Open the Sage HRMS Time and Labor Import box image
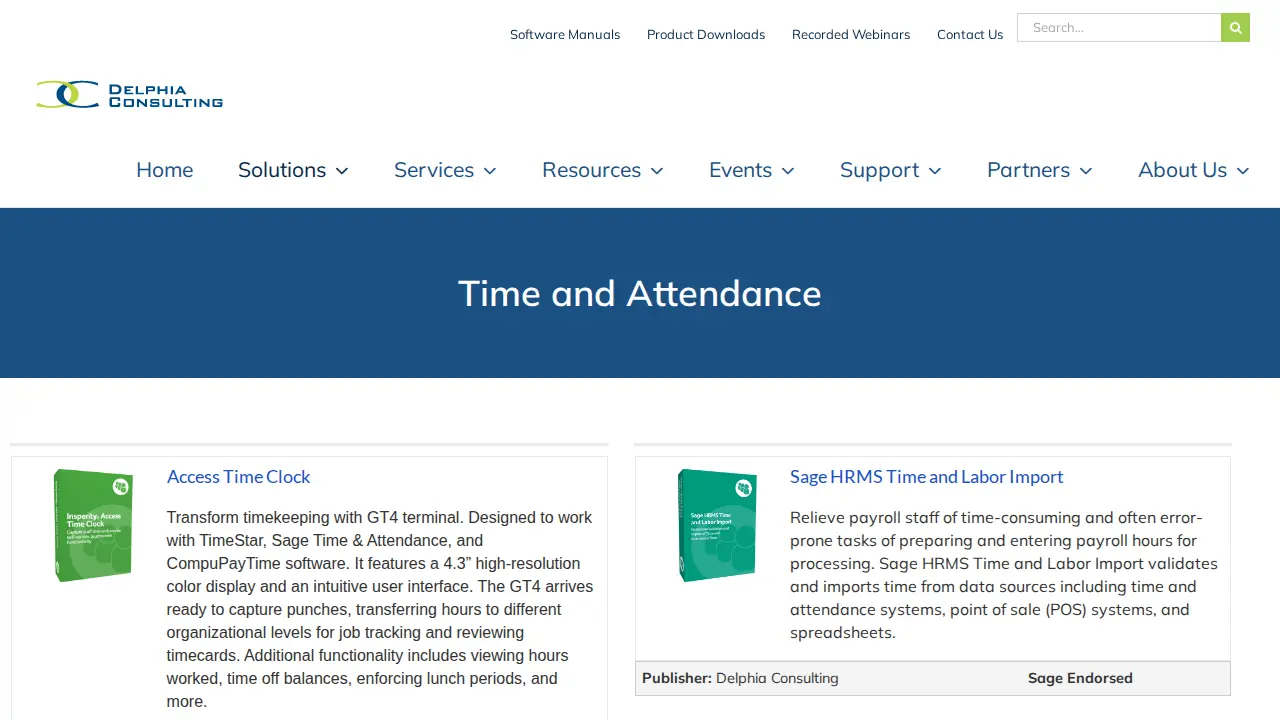The image size is (1280, 720). 717,525
